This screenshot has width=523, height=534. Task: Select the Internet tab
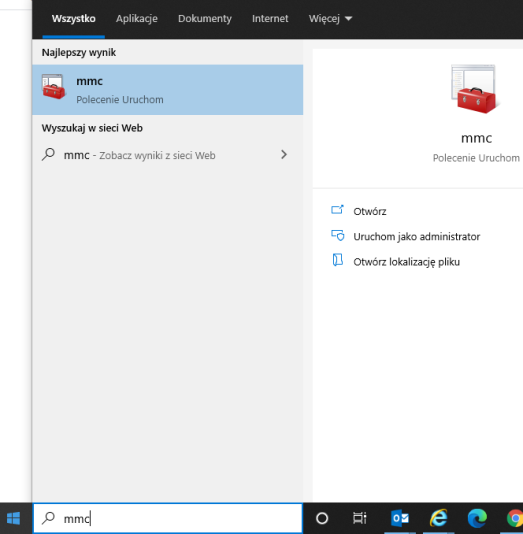[270, 19]
